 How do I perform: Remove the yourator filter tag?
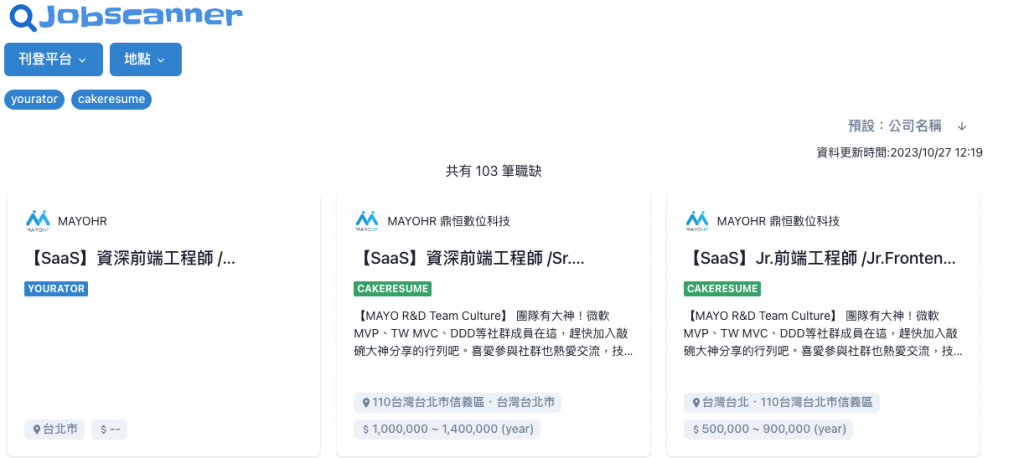tap(35, 100)
